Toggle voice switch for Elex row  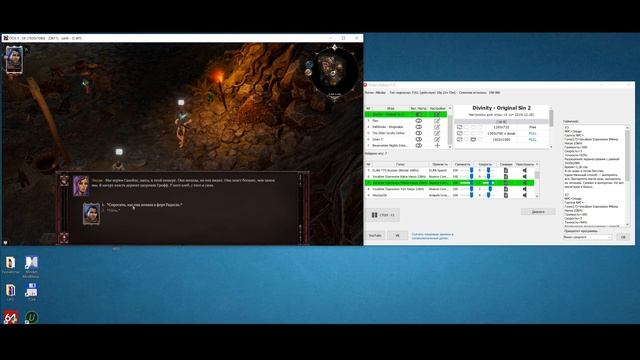418,121
